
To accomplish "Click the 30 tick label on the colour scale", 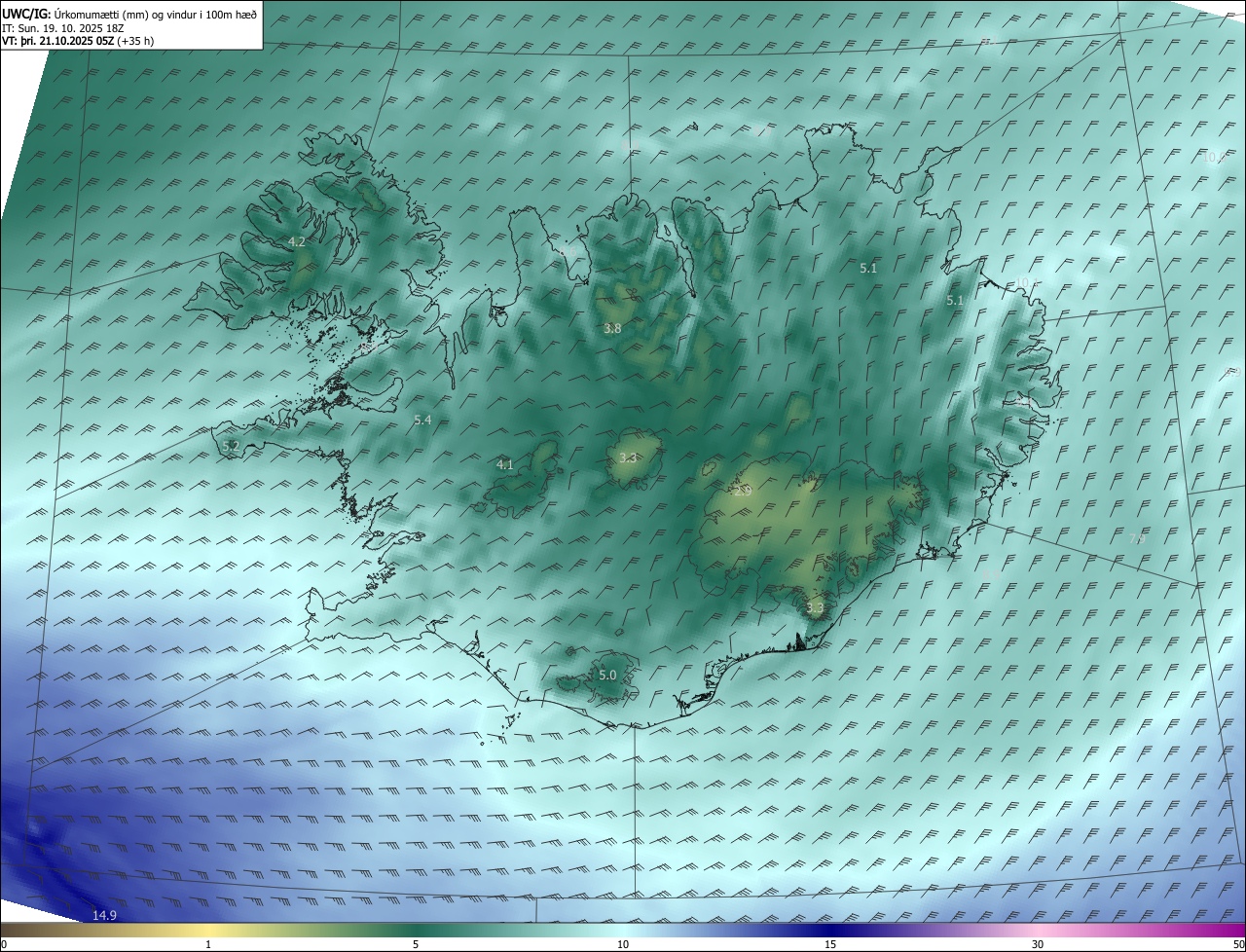I will (1038, 944).
